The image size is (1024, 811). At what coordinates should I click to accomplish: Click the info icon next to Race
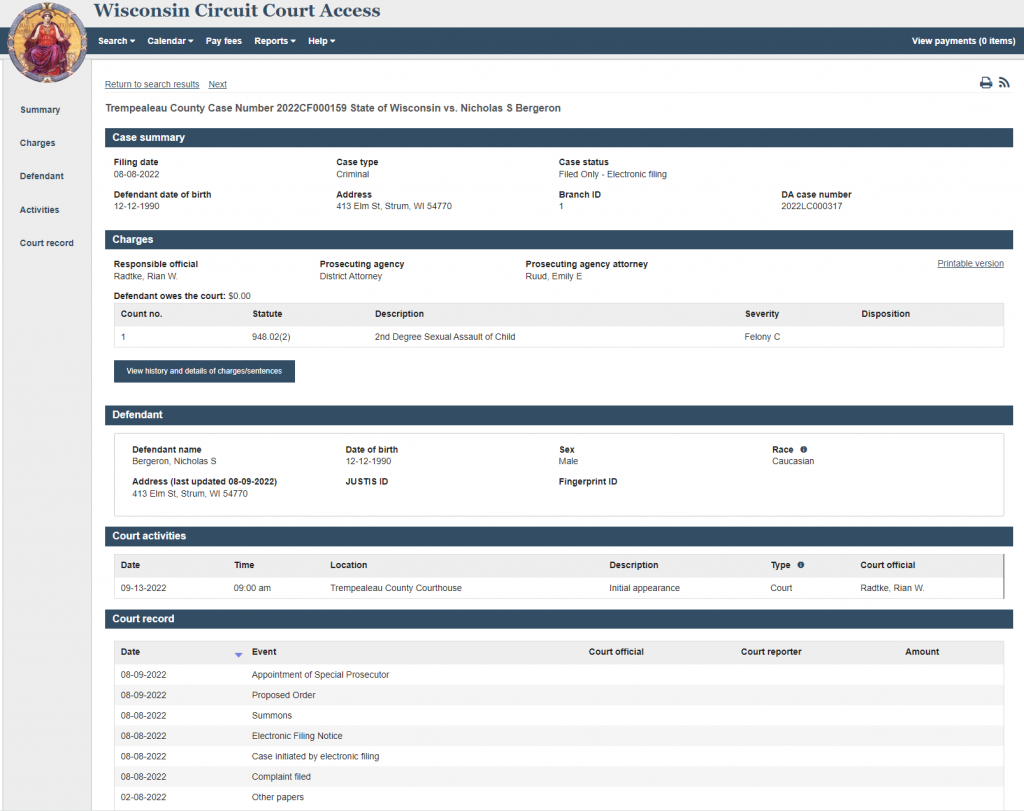point(803,450)
